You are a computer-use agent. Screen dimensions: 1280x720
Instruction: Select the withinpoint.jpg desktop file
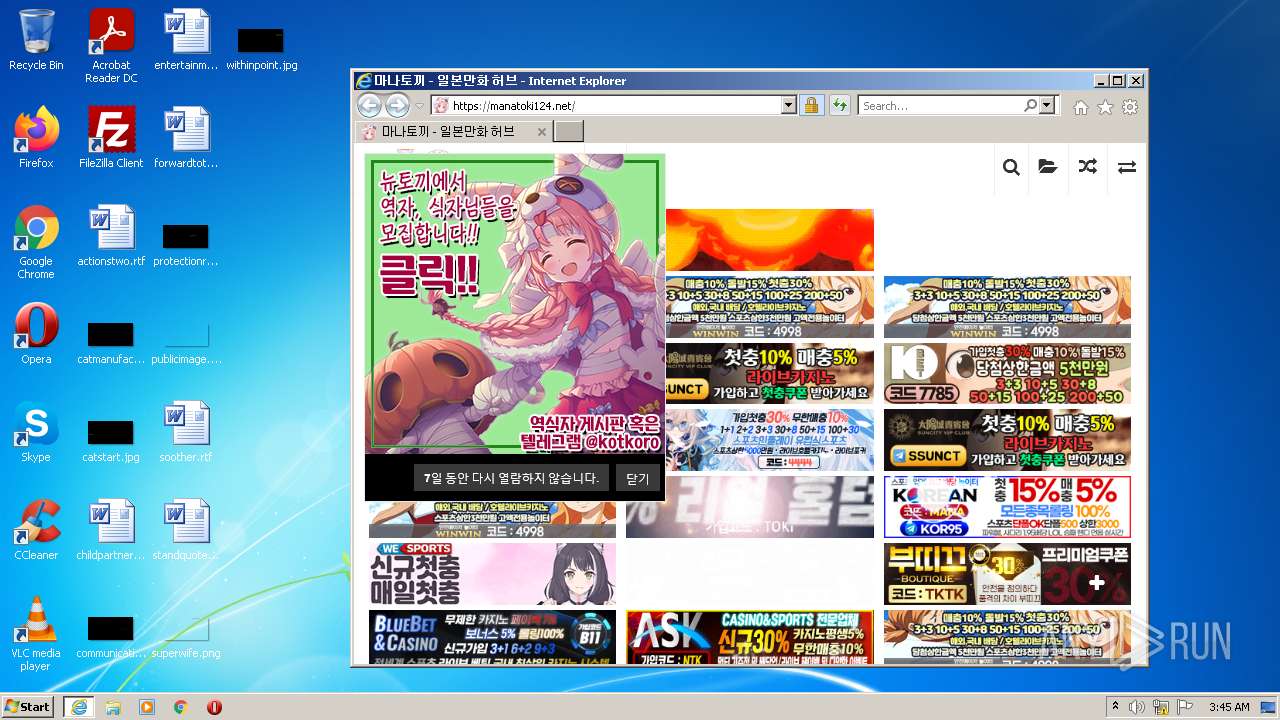[x=261, y=48]
